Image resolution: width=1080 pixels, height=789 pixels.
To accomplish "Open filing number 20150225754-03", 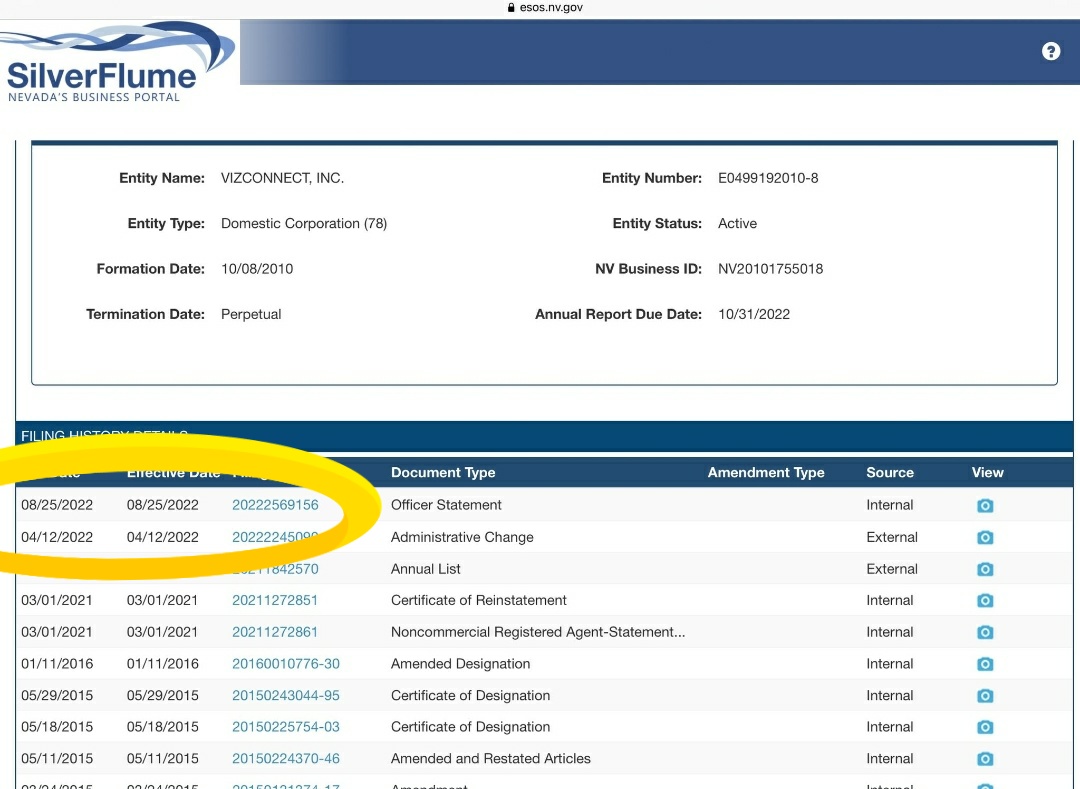I will (285, 727).
